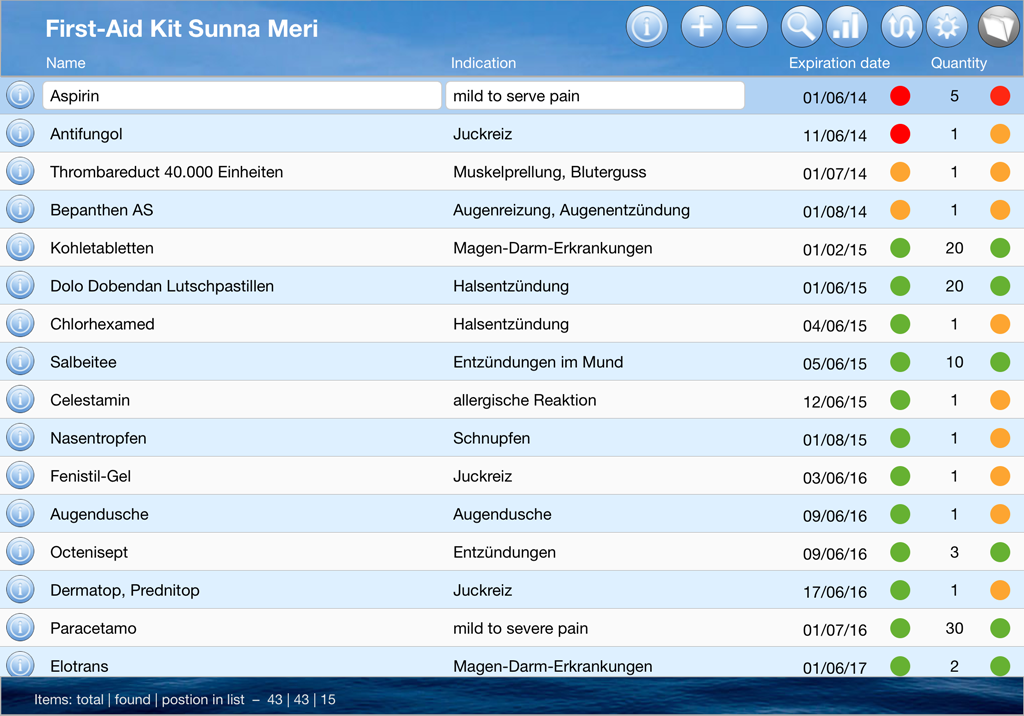The image size is (1024, 716).
Task: Open settings with the gear icon
Action: pyautogui.click(x=946, y=27)
